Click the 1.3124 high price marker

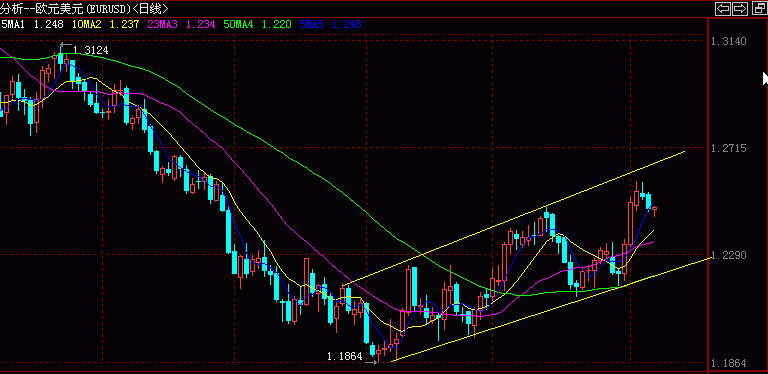pos(91,50)
